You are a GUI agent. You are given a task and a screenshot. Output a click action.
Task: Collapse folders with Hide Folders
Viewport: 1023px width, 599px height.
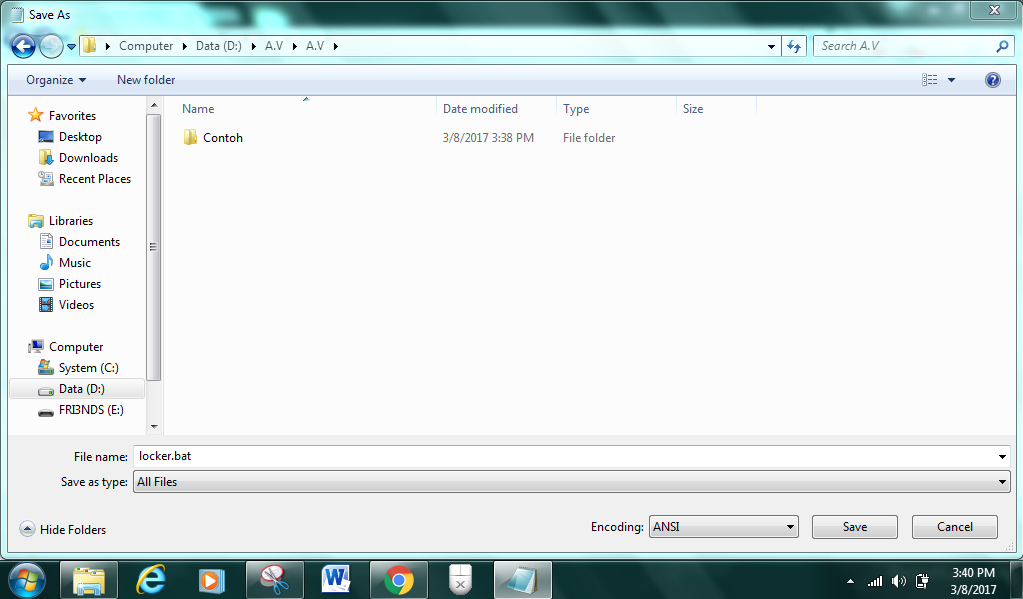(x=63, y=529)
